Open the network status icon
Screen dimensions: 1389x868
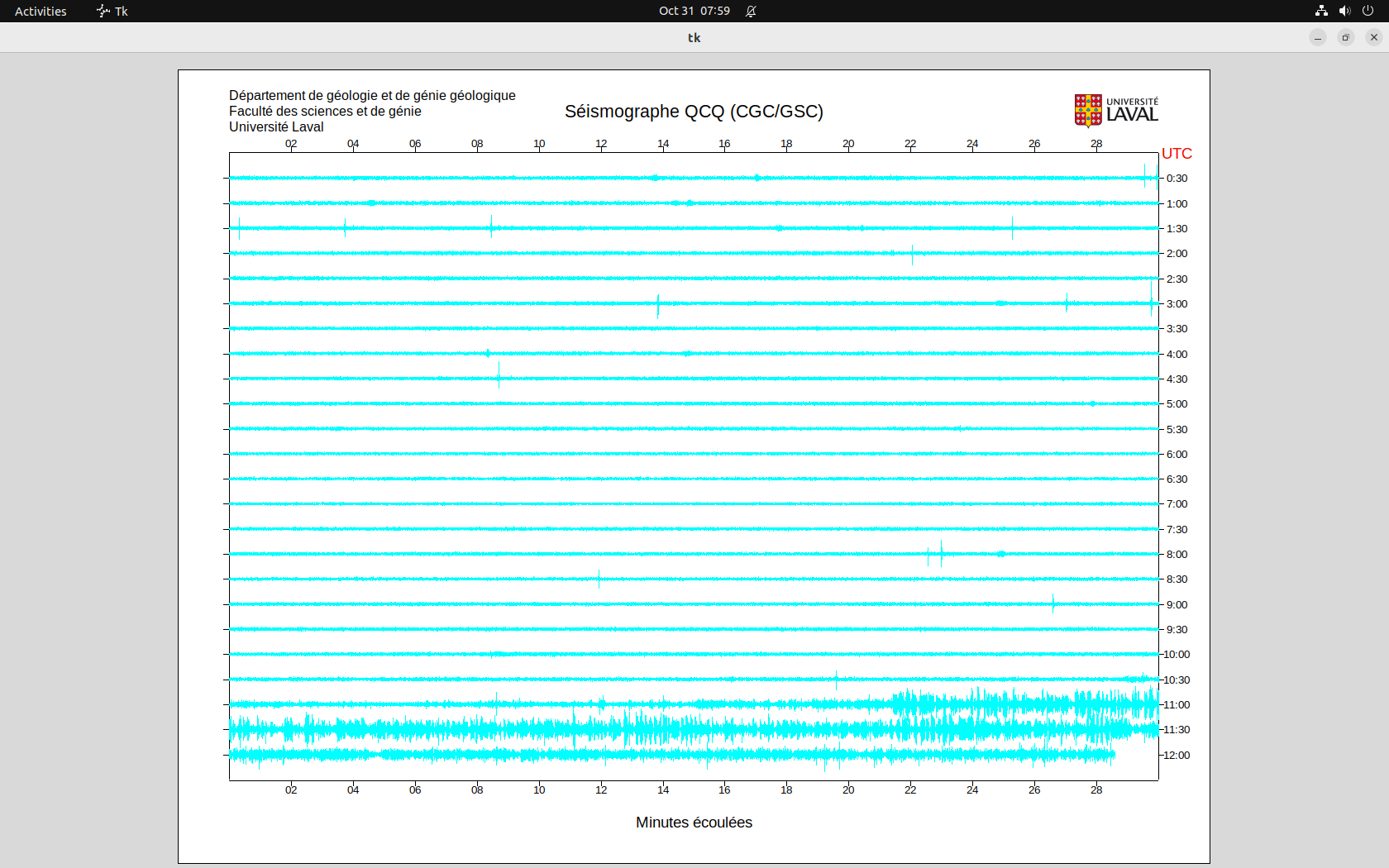tap(1321, 11)
